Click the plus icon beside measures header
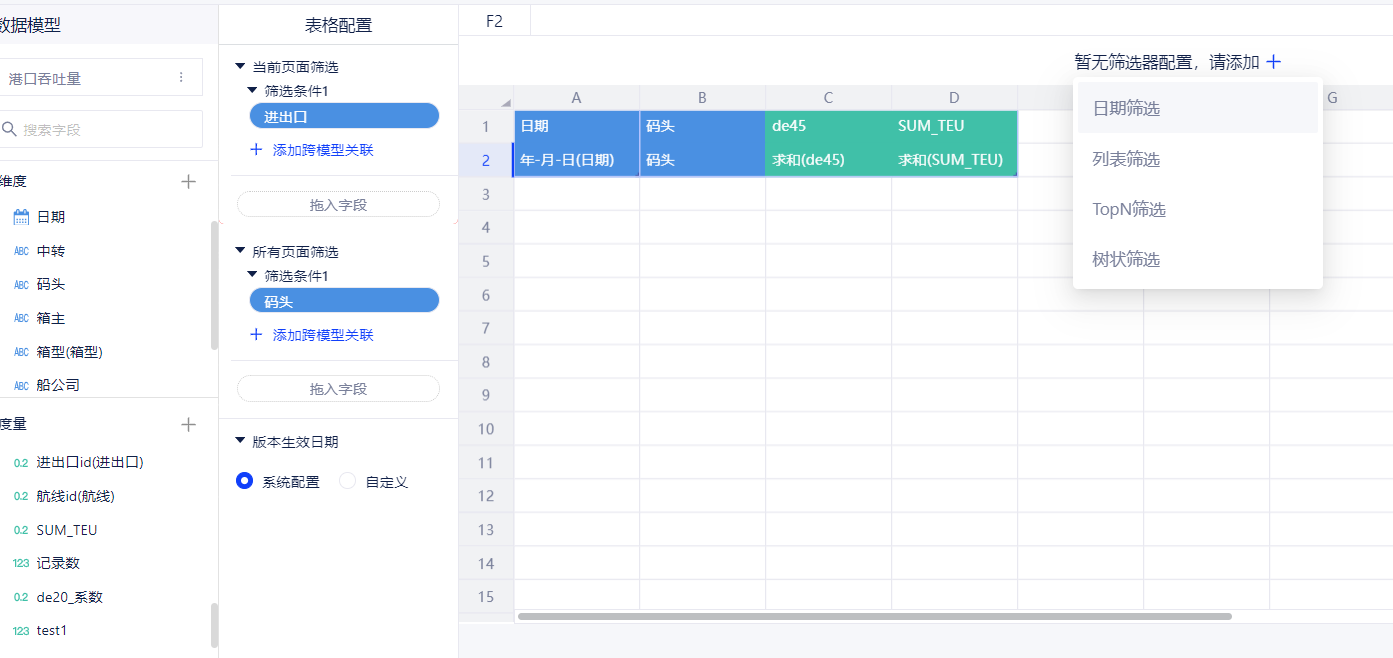Screen dimensions: 1393x658 click(x=188, y=424)
